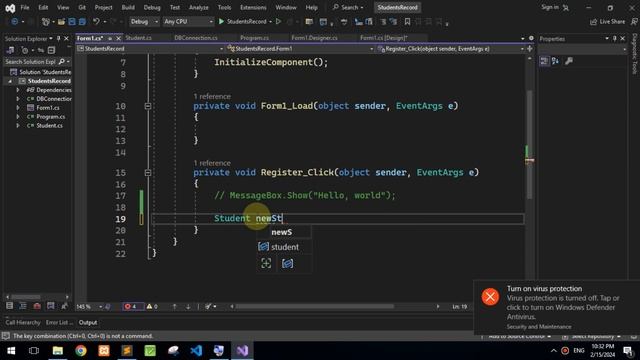The height and width of the screenshot is (360, 640).
Task: Open the Extensions menu
Action: coord(253,7)
